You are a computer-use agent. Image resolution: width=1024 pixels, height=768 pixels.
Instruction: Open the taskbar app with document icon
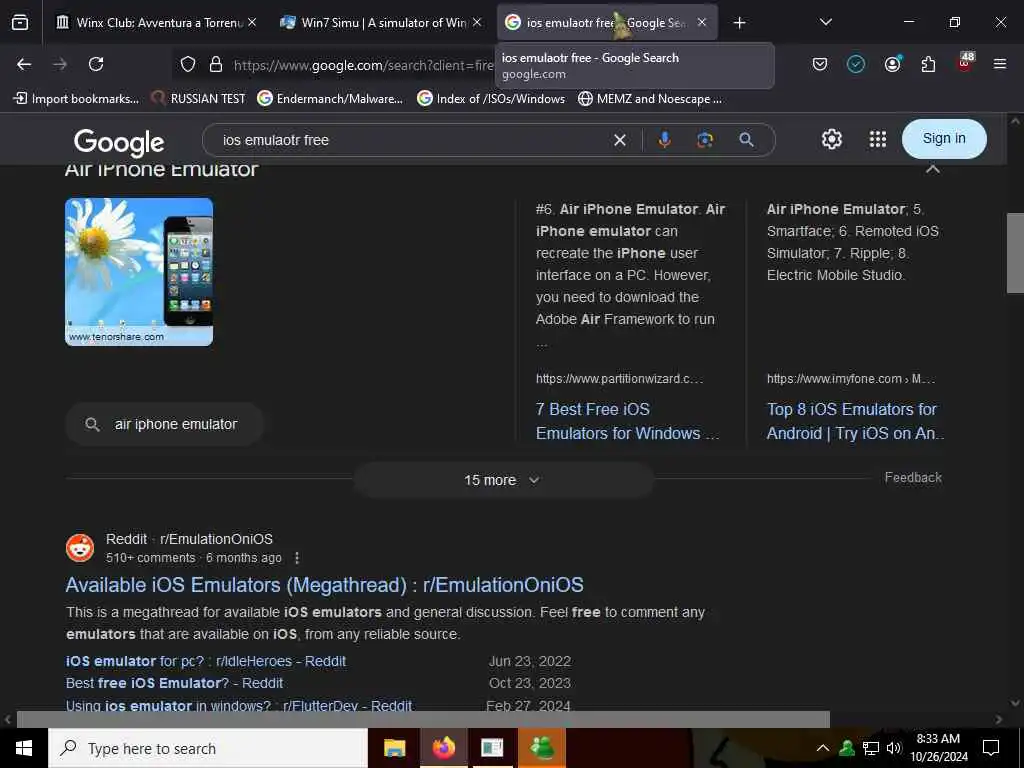(492, 748)
